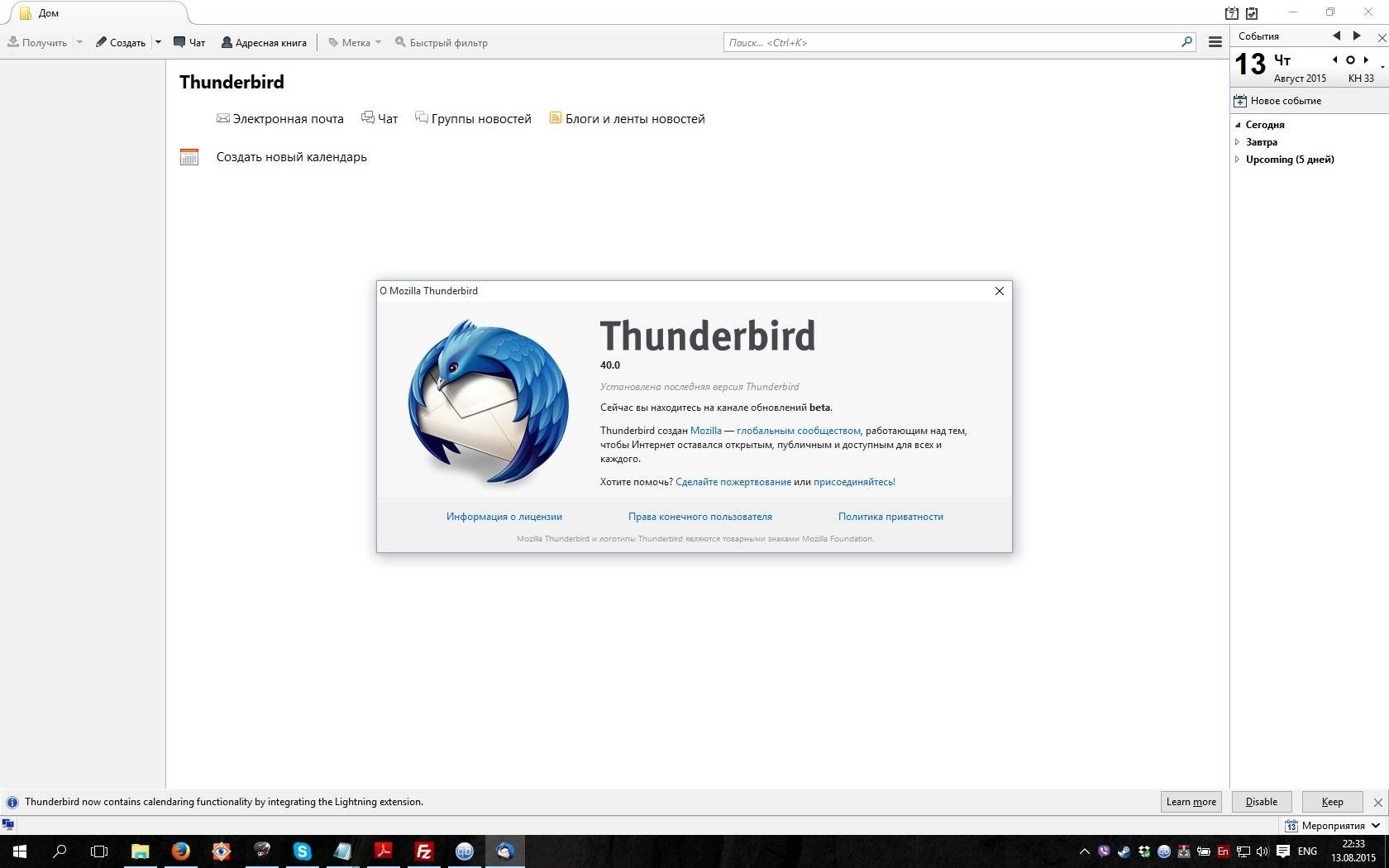This screenshot has height=868, width=1389.
Task: Open Информация о лицензии link
Action: (x=504, y=517)
